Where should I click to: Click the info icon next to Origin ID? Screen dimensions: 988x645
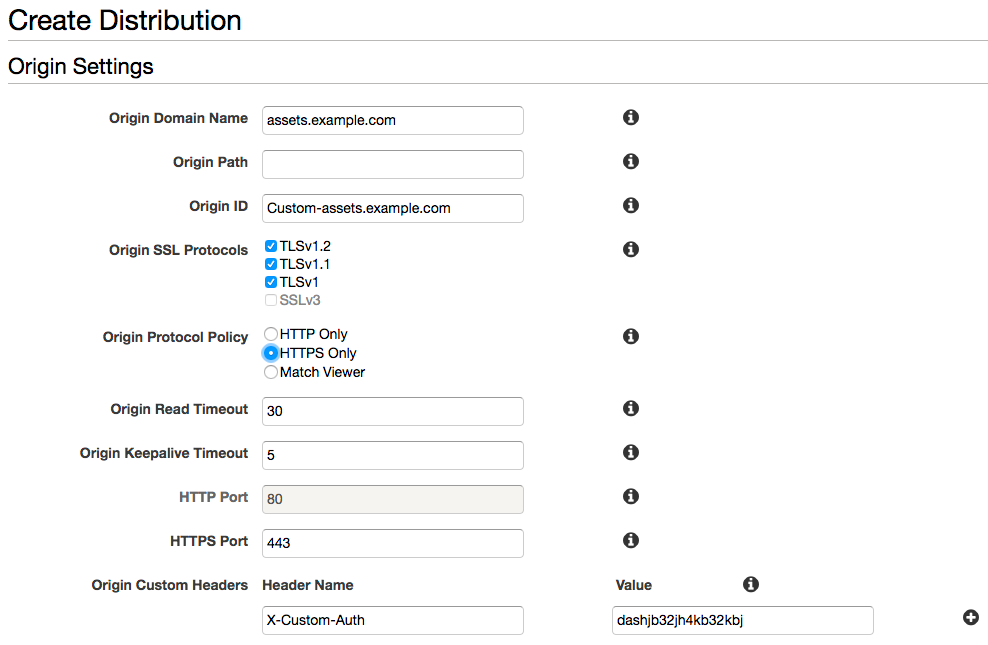630,205
